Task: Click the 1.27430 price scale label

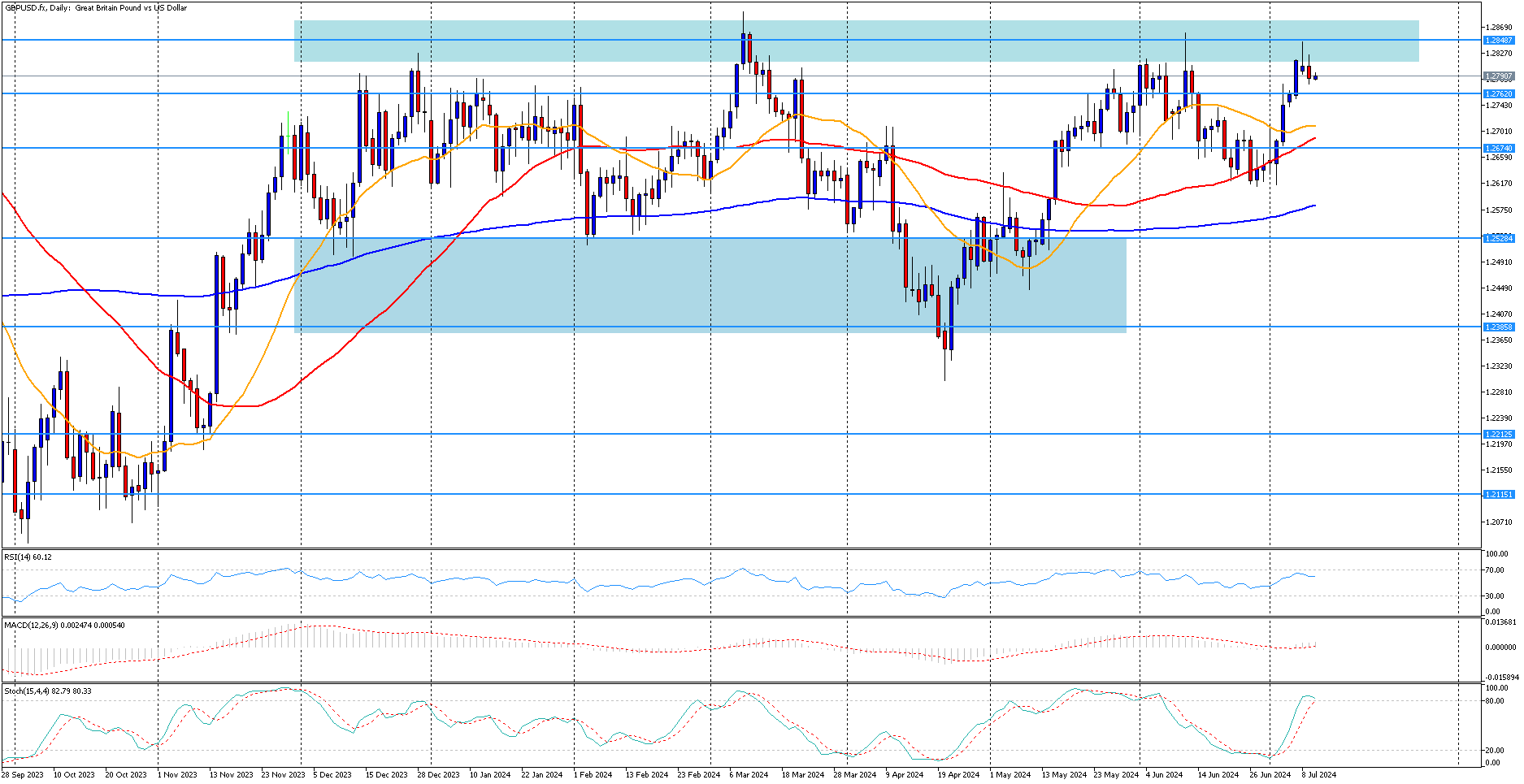Action: tap(1499, 106)
